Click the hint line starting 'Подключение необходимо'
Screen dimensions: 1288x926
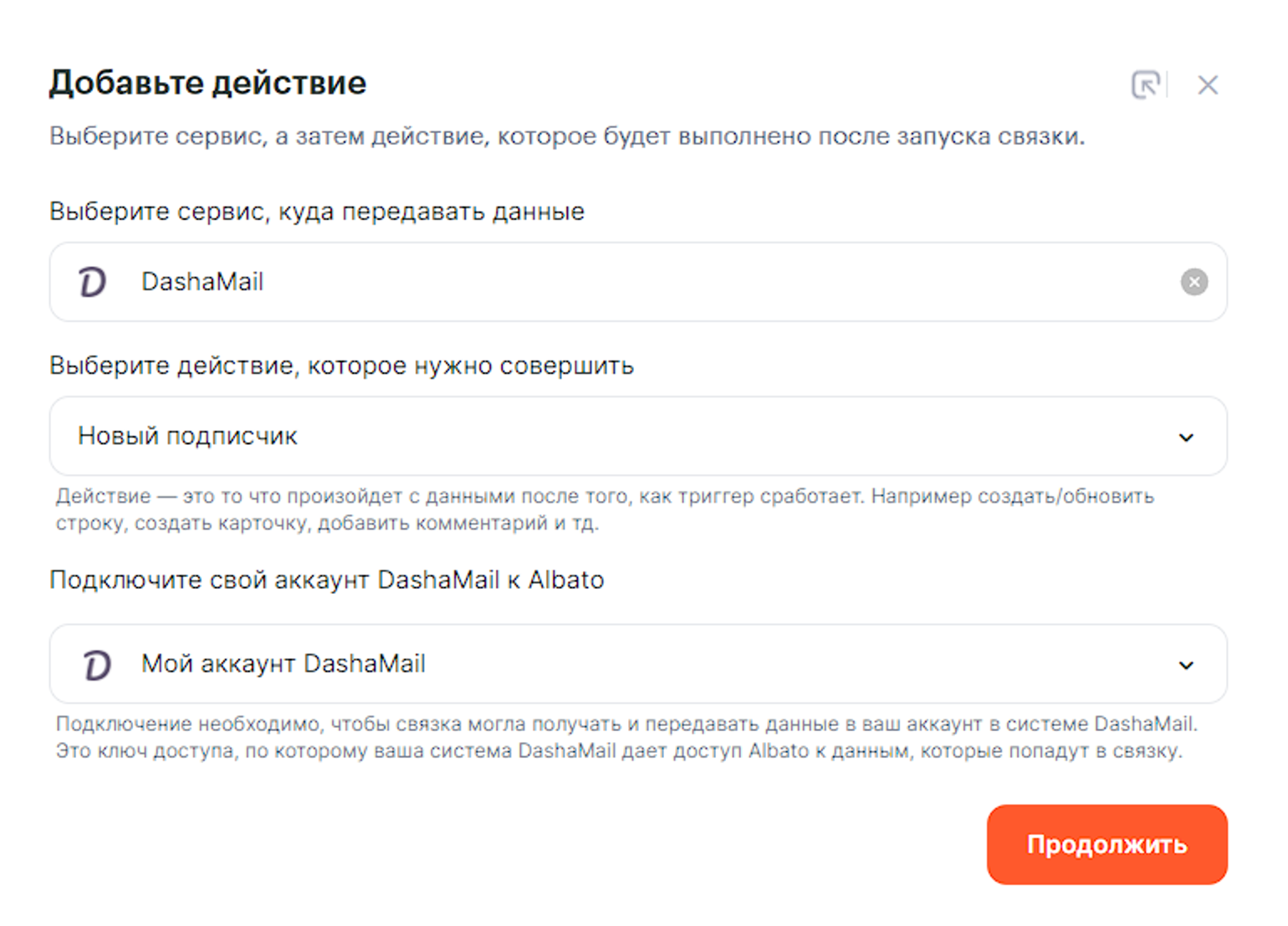pos(626,724)
